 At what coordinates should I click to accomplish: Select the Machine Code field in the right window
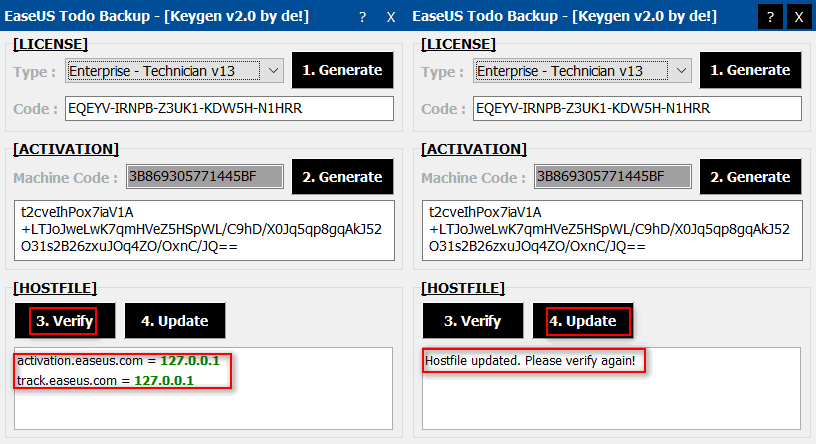tap(613, 176)
